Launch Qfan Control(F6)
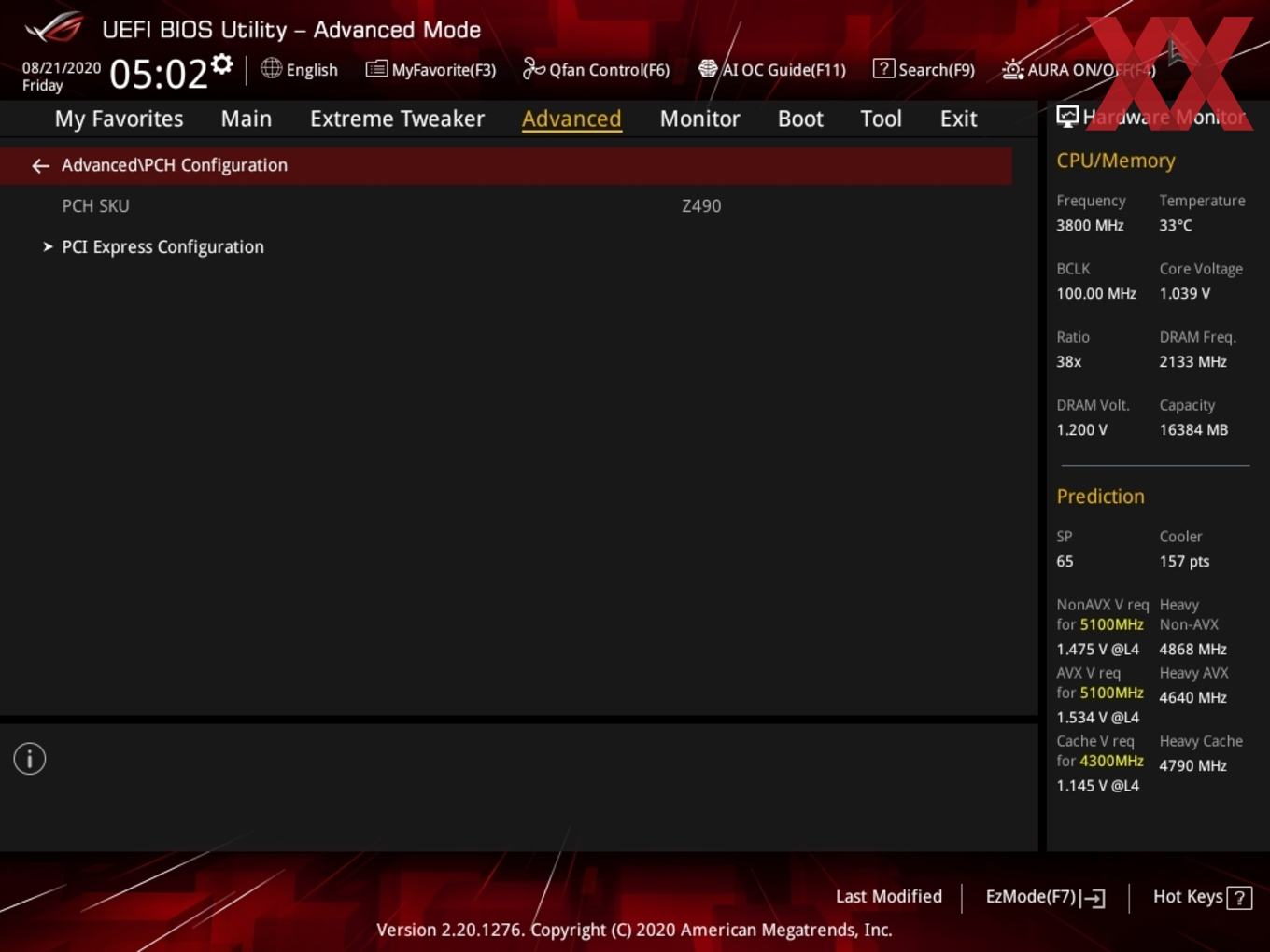 coord(609,70)
